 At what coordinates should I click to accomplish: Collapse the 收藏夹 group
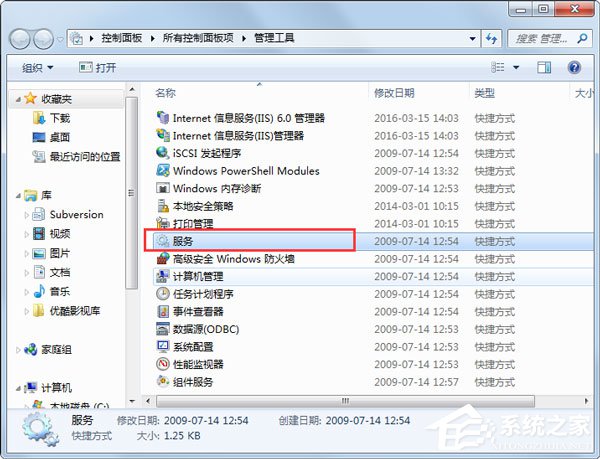[x=18, y=99]
